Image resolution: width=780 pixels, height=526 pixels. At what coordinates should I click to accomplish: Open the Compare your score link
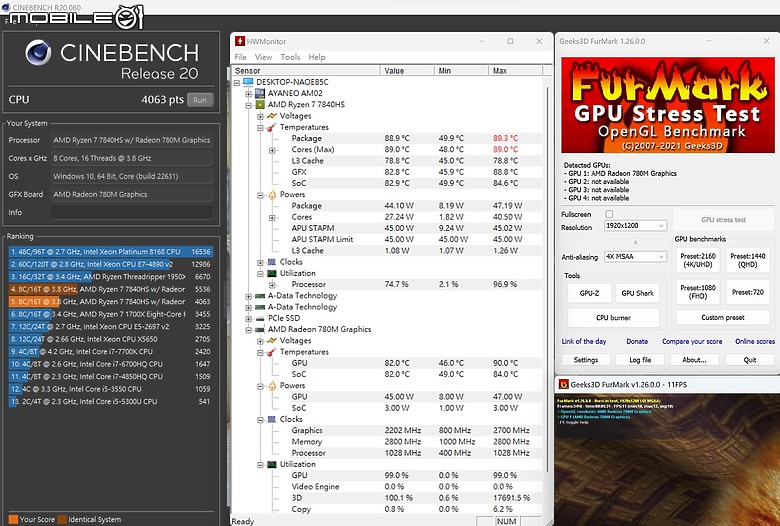point(692,341)
